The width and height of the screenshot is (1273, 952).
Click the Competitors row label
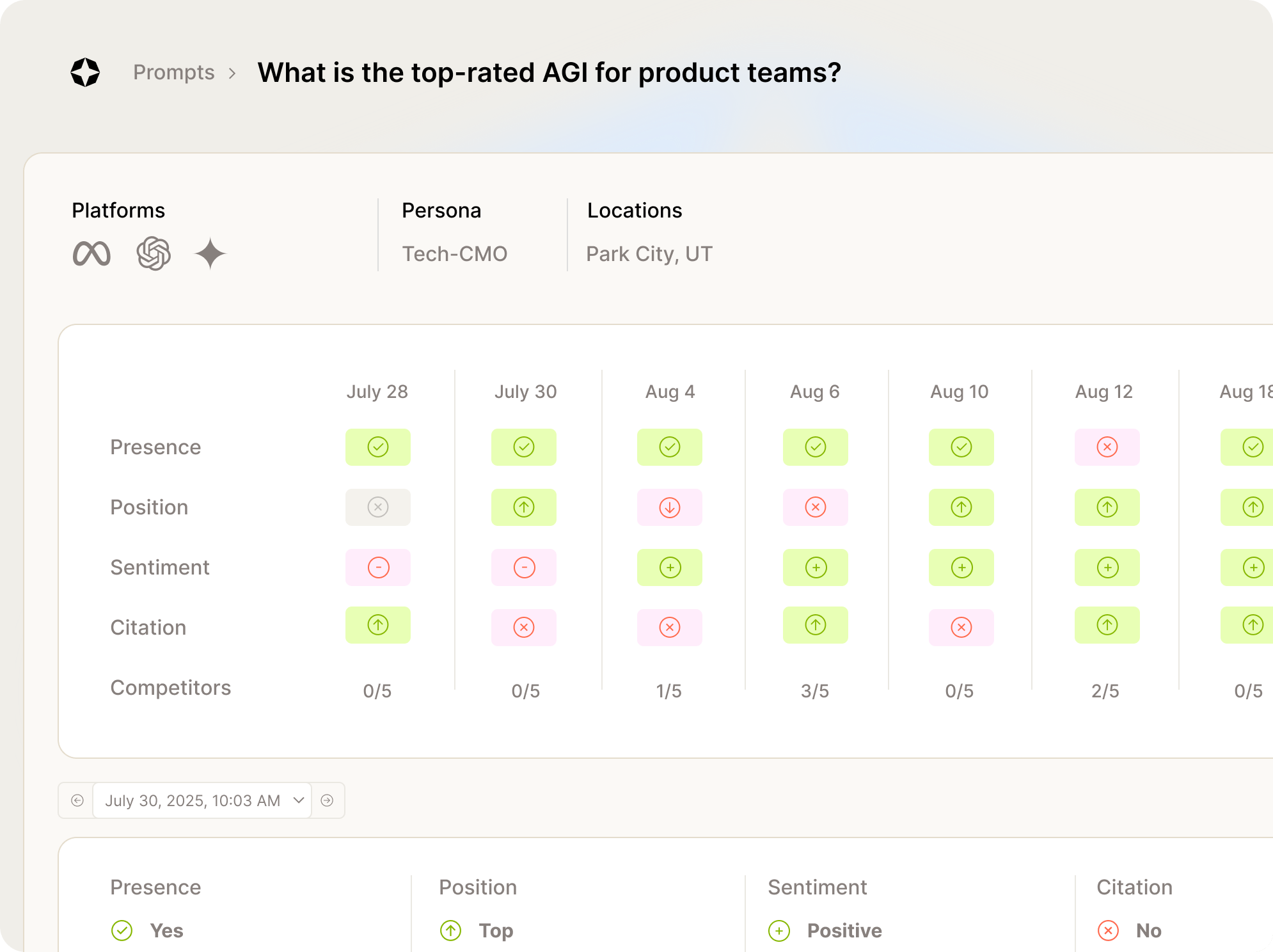tap(171, 688)
